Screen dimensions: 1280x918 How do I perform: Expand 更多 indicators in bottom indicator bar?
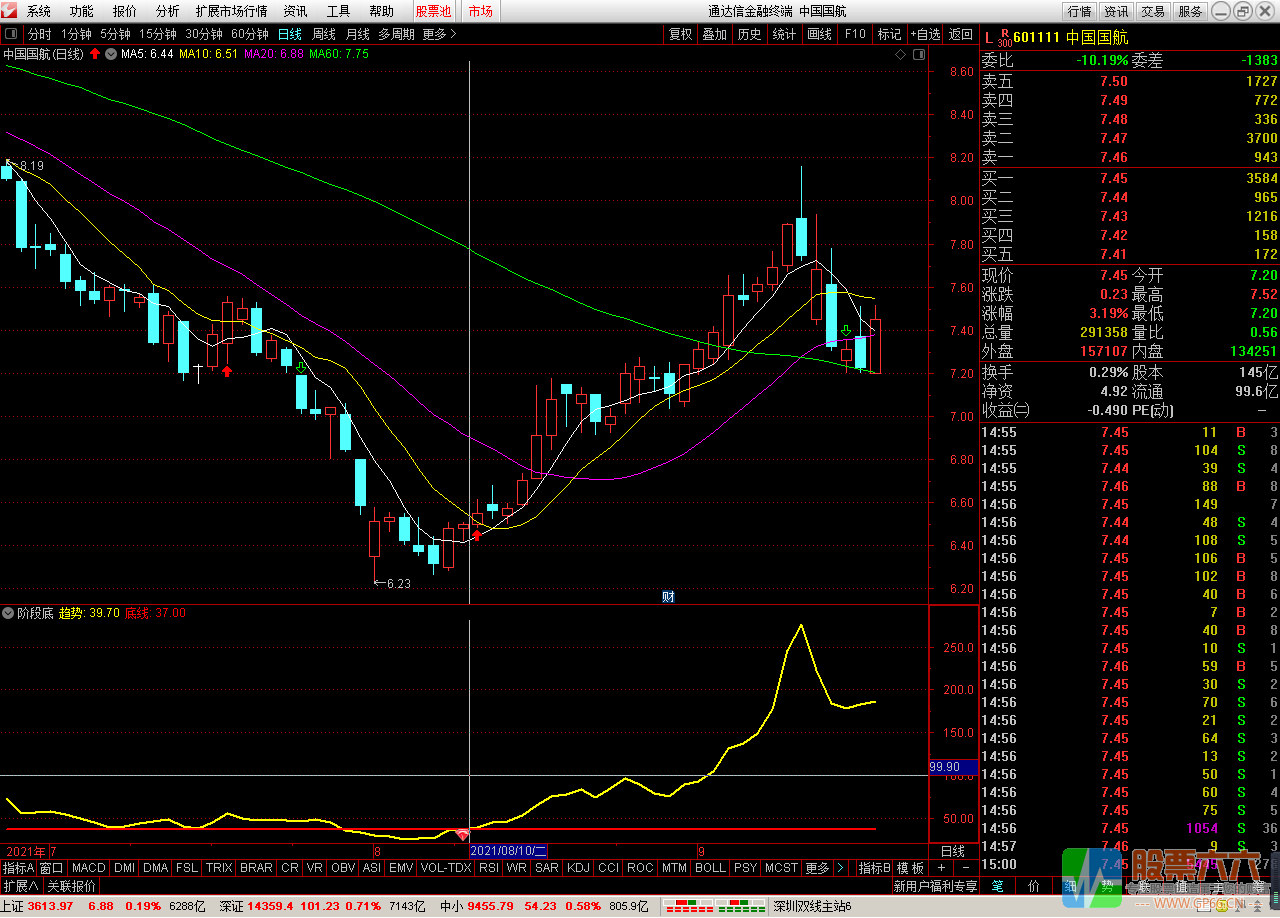pos(817,868)
